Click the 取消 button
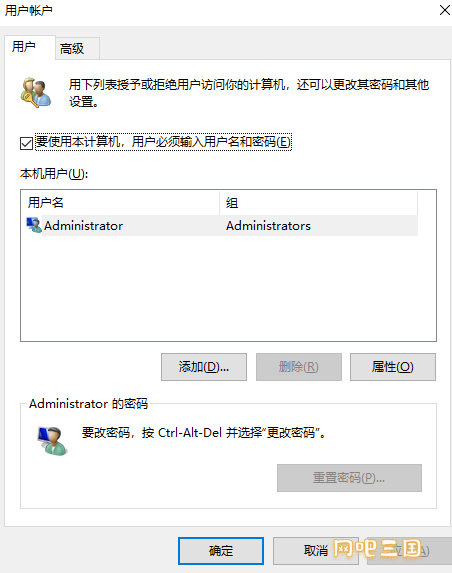 click(x=316, y=551)
